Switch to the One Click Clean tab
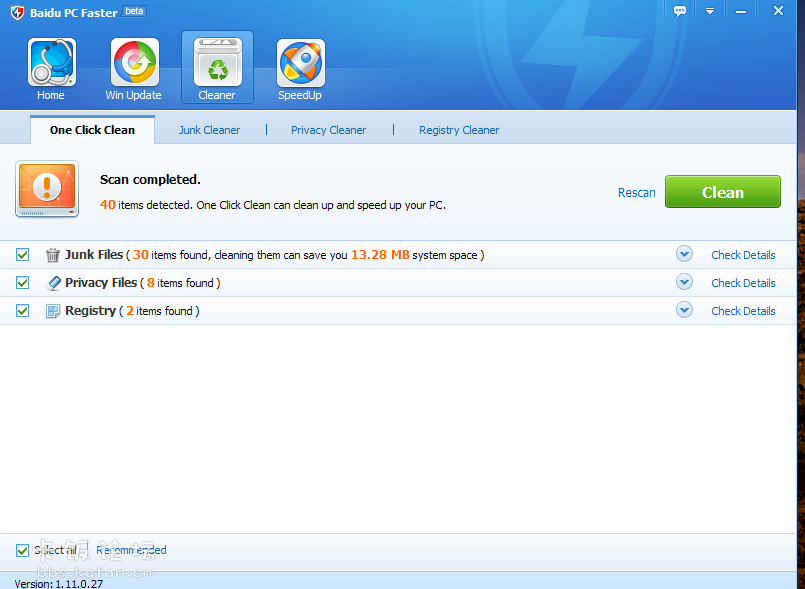Screen dimensions: 805x589 (92, 130)
